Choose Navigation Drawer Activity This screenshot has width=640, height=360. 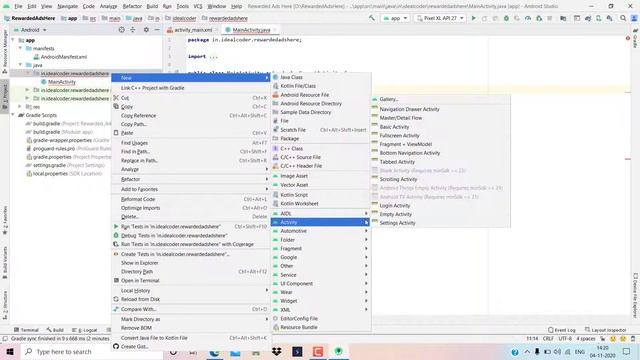pos(409,109)
